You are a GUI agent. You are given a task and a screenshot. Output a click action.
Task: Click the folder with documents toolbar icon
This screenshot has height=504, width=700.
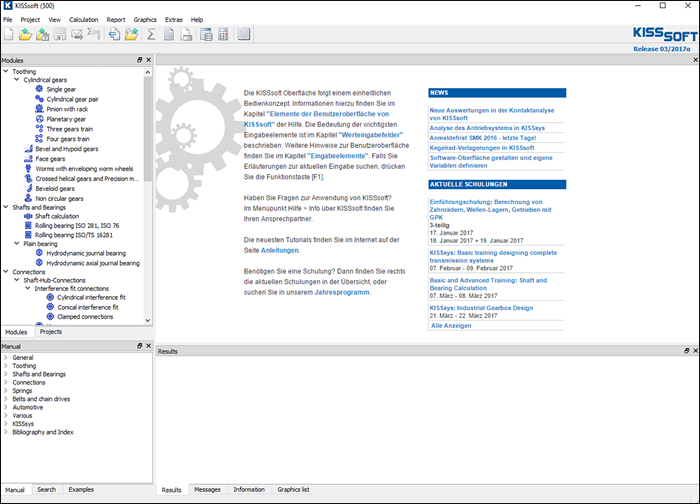(x=132, y=34)
